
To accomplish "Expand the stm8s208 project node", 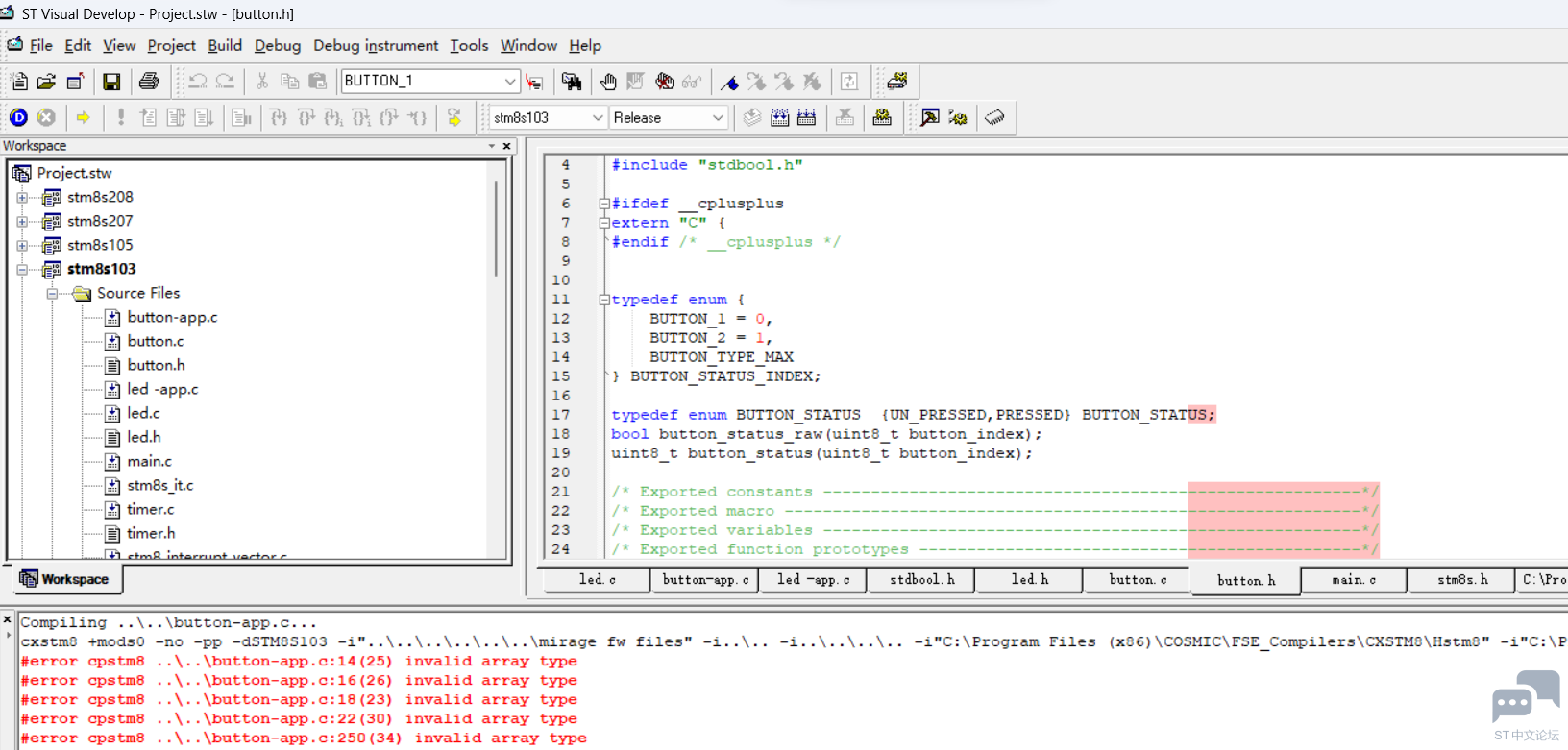I will coord(22,197).
